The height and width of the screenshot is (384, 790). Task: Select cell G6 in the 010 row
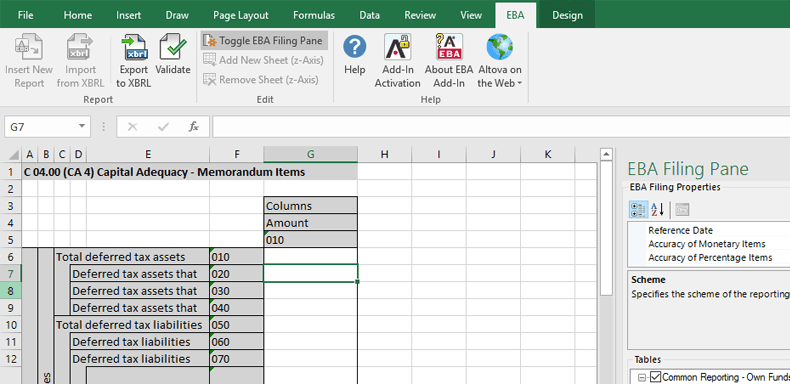point(310,257)
